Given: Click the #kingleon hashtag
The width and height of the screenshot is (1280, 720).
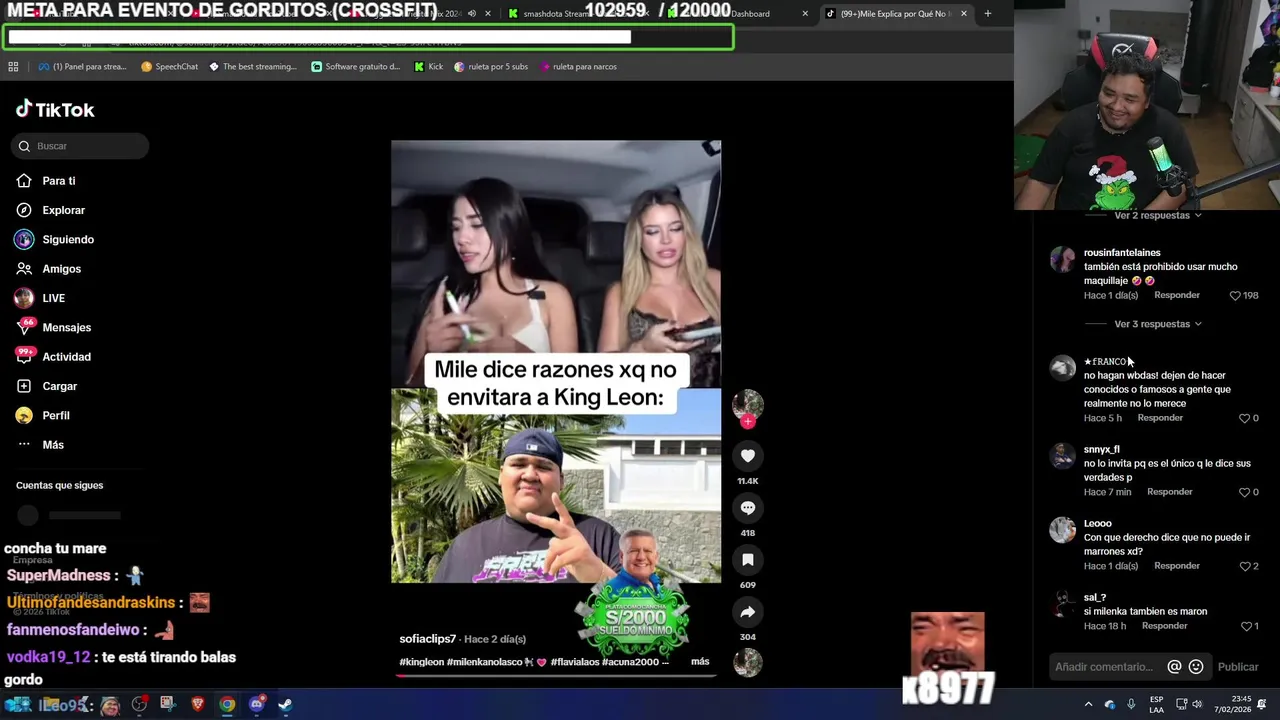Looking at the screenshot, I should [x=422, y=662].
